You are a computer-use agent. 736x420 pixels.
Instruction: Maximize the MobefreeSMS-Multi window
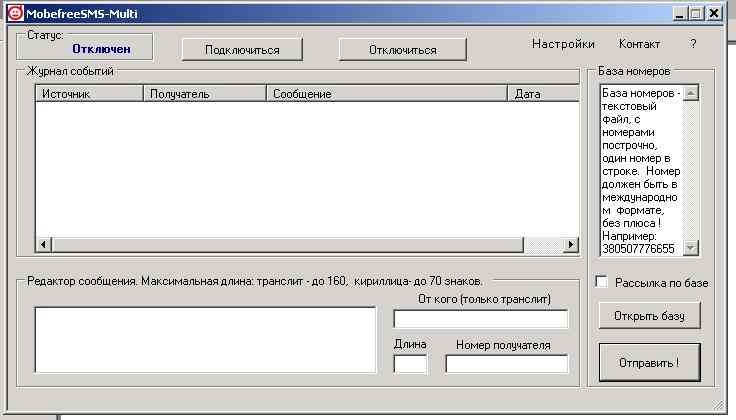tap(696, 14)
